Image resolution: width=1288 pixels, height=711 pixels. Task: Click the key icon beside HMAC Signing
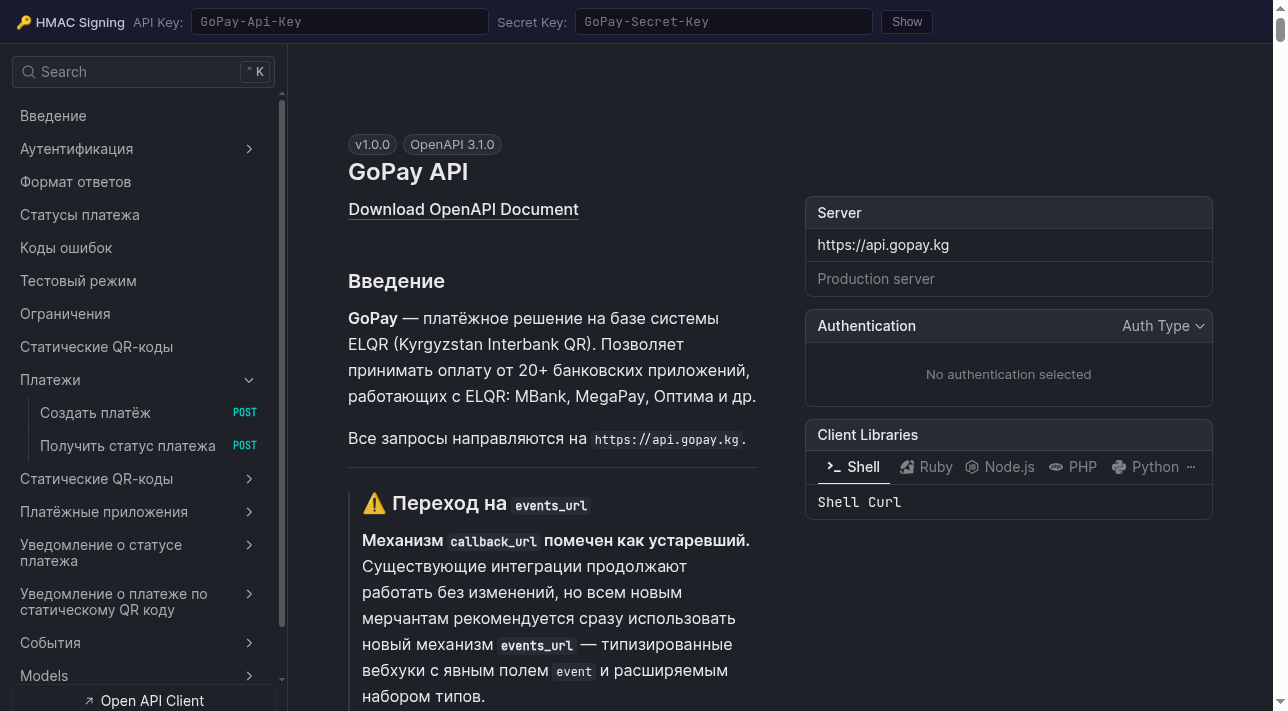[x=24, y=22]
